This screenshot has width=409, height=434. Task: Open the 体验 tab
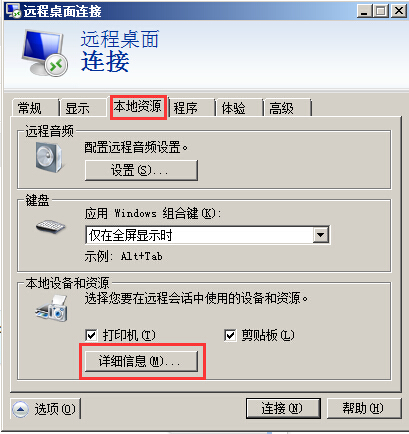point(239,108)
